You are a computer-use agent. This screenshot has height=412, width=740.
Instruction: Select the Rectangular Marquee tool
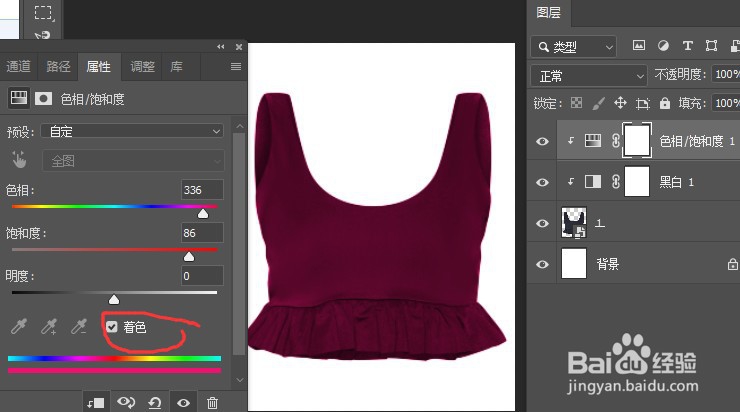click(x=44, y=13)
